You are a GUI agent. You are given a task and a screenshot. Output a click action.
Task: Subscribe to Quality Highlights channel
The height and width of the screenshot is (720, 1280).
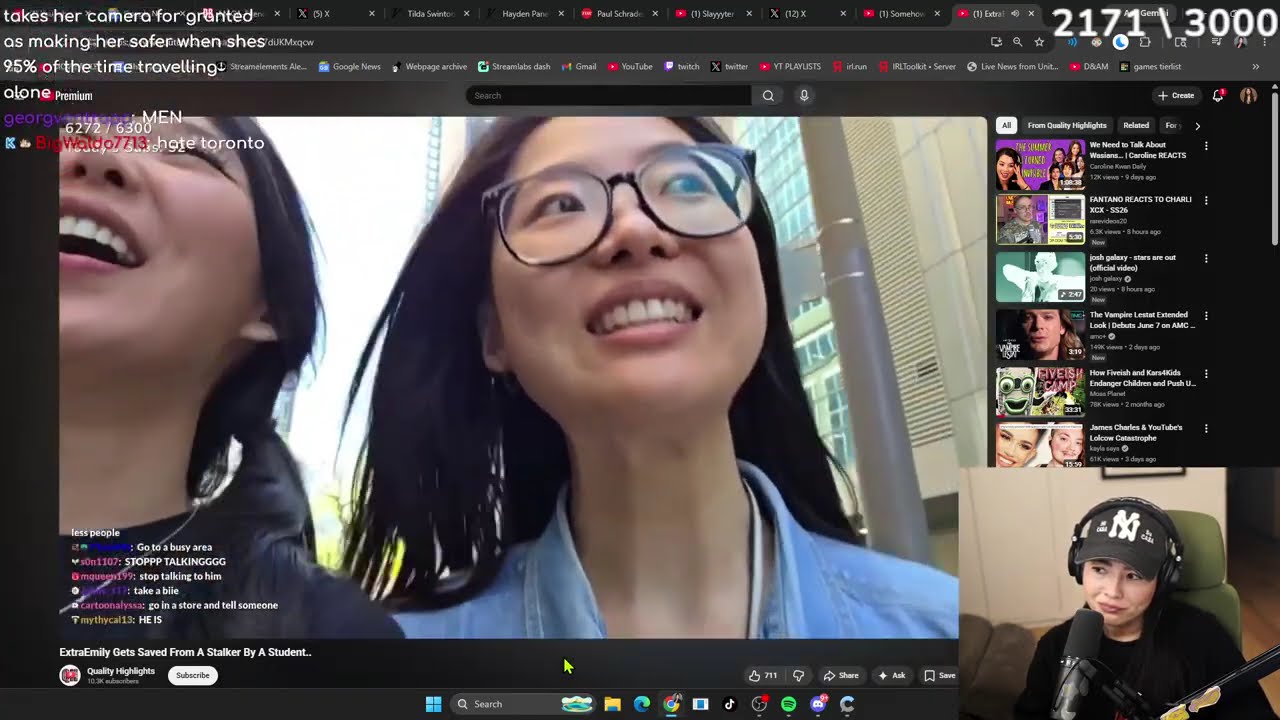(193, 675)
